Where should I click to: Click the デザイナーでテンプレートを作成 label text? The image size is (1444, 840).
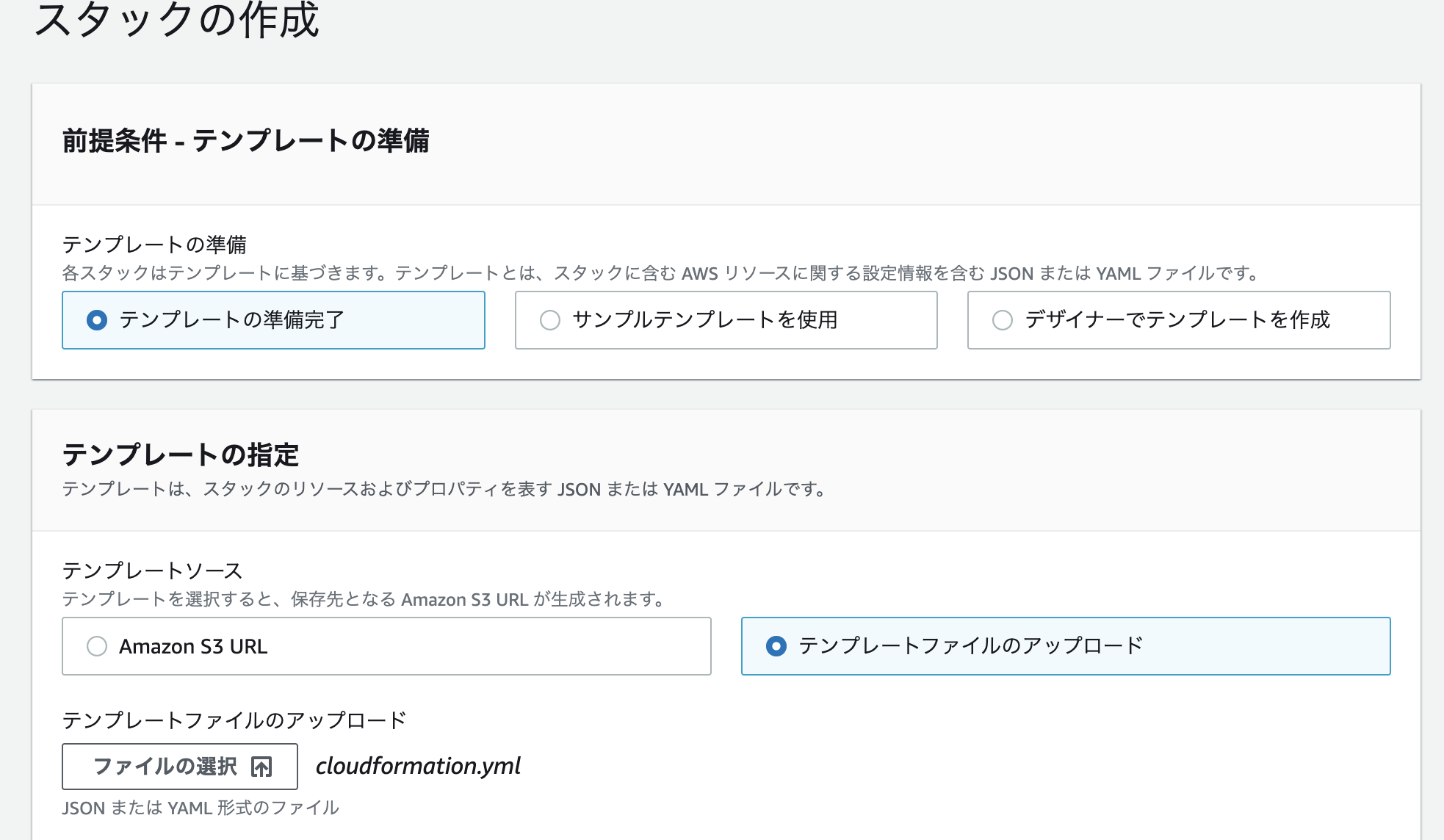point(1177,320)
